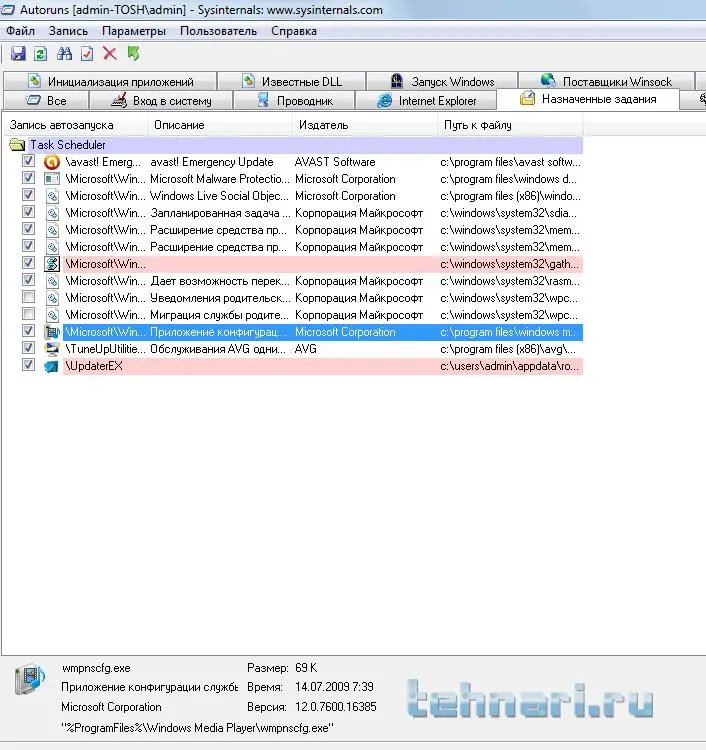Sort by Путь к файлу column header
This screenshot has height=750, width=706.
coord(510,125)
